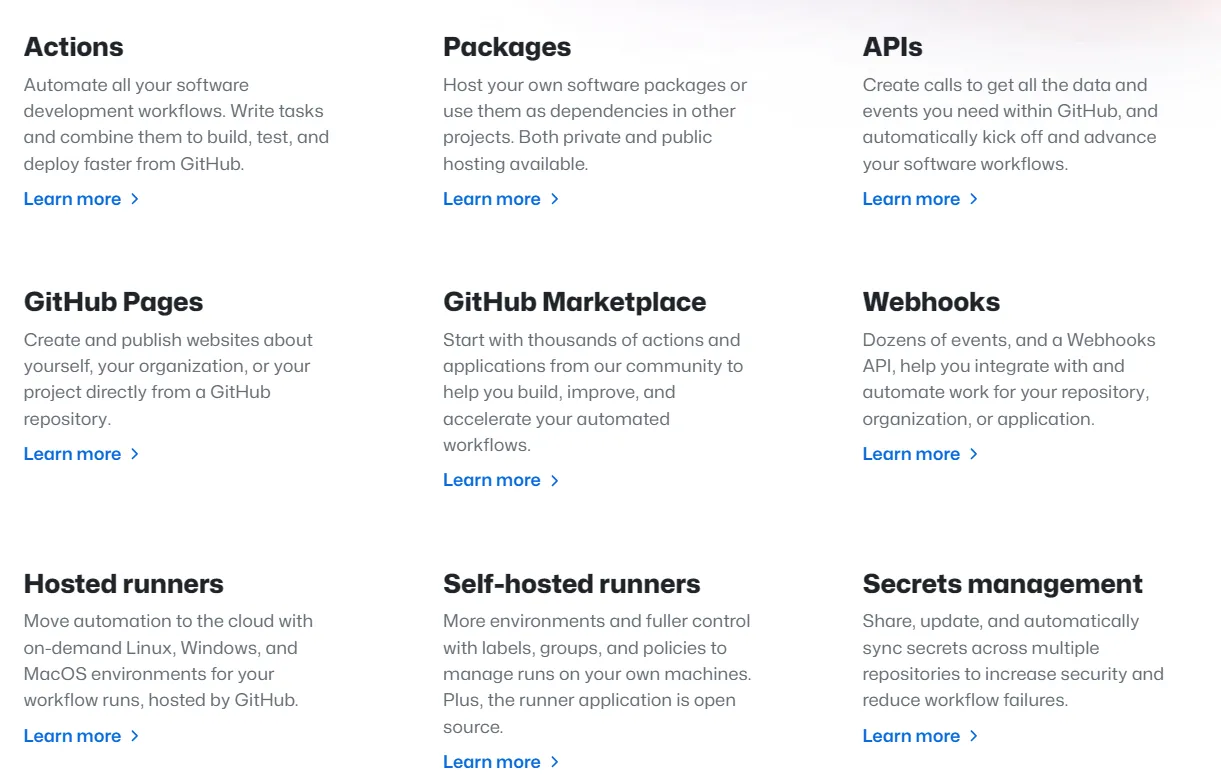The height and width of the screenshot is (780, 1221).
Task: Open Learn more for Secrets management
Action: [x=911, y=736]
